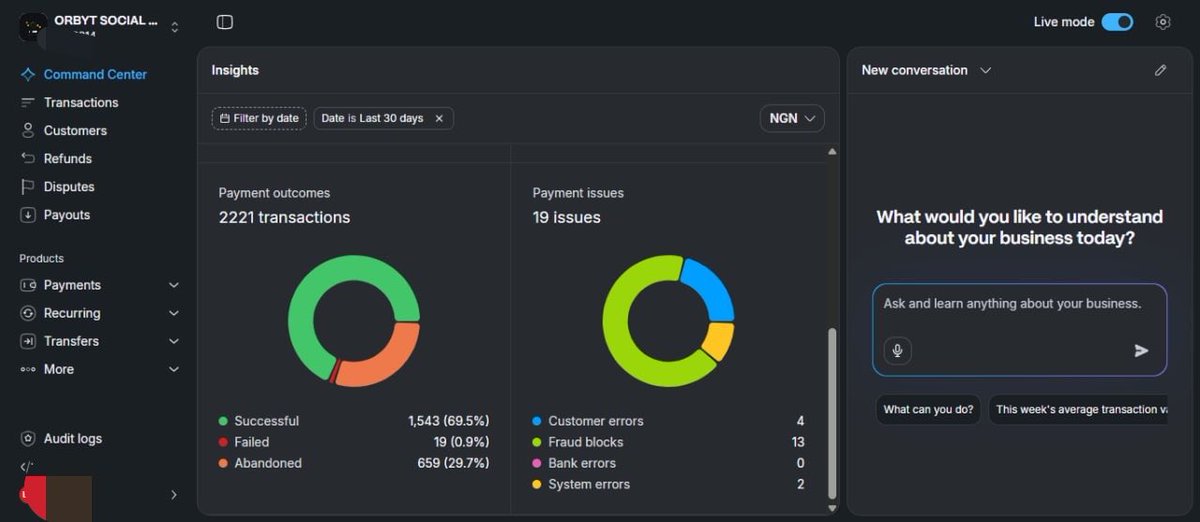
Task: Open settings gear icon near Live mode
Action: [x=1162, y=22]
